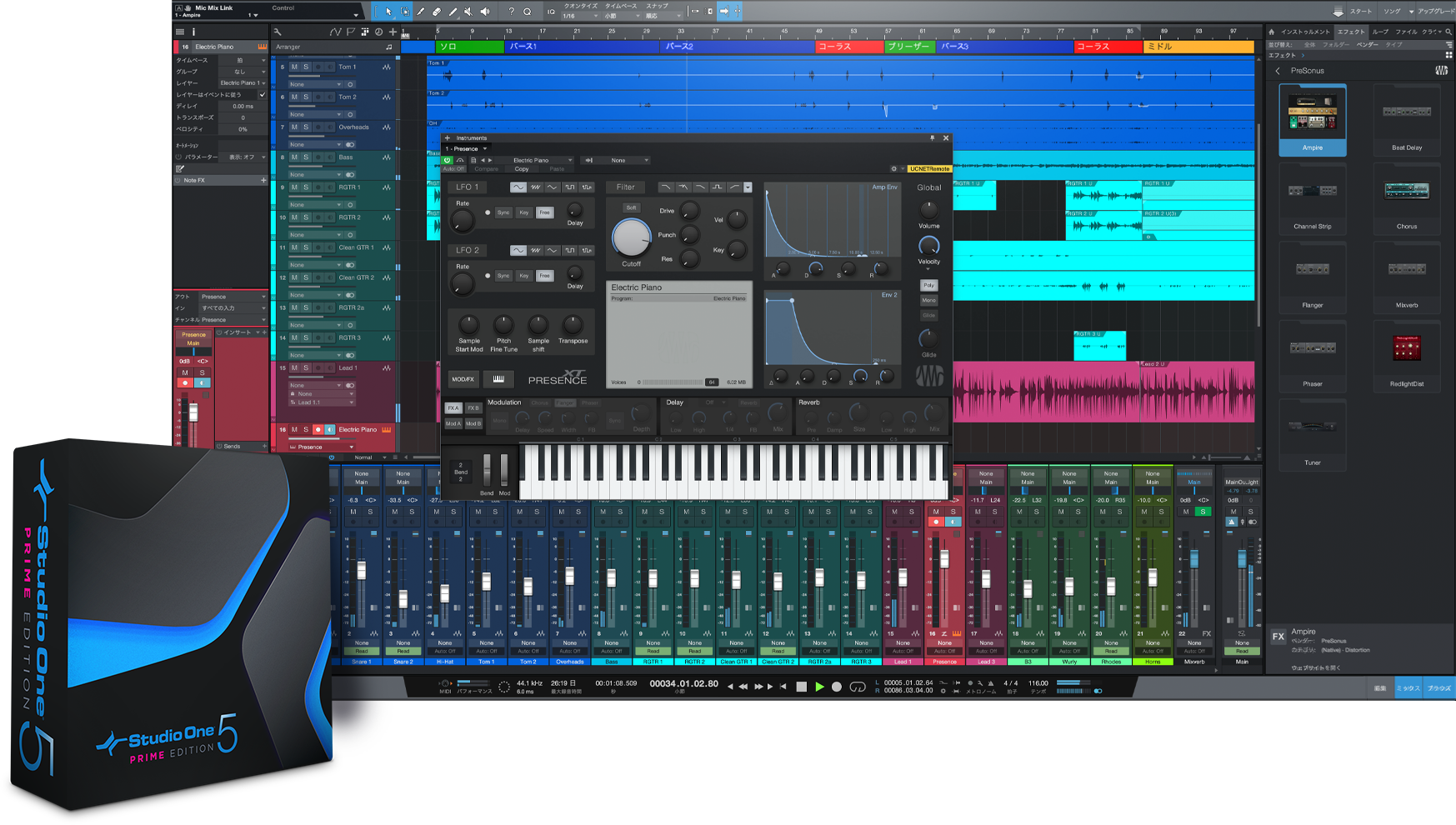Add instrument with plus icon in Instruments window
The width and height of the screenshot is (1456, 825).
pos(448,138)
